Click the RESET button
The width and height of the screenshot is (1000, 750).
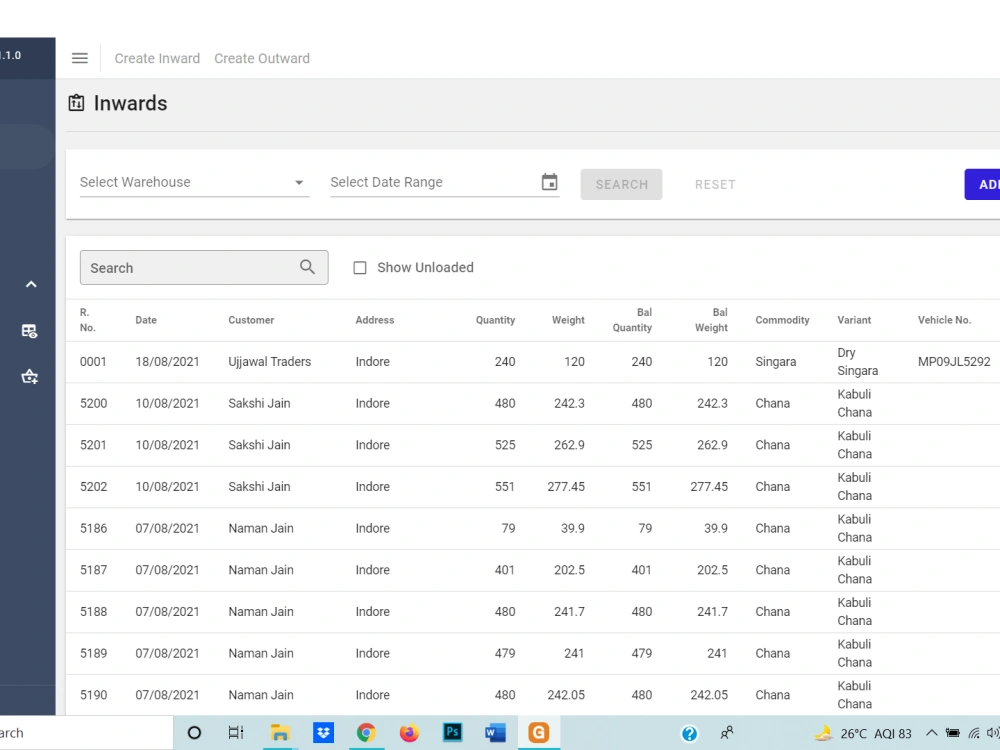(715, 184)
